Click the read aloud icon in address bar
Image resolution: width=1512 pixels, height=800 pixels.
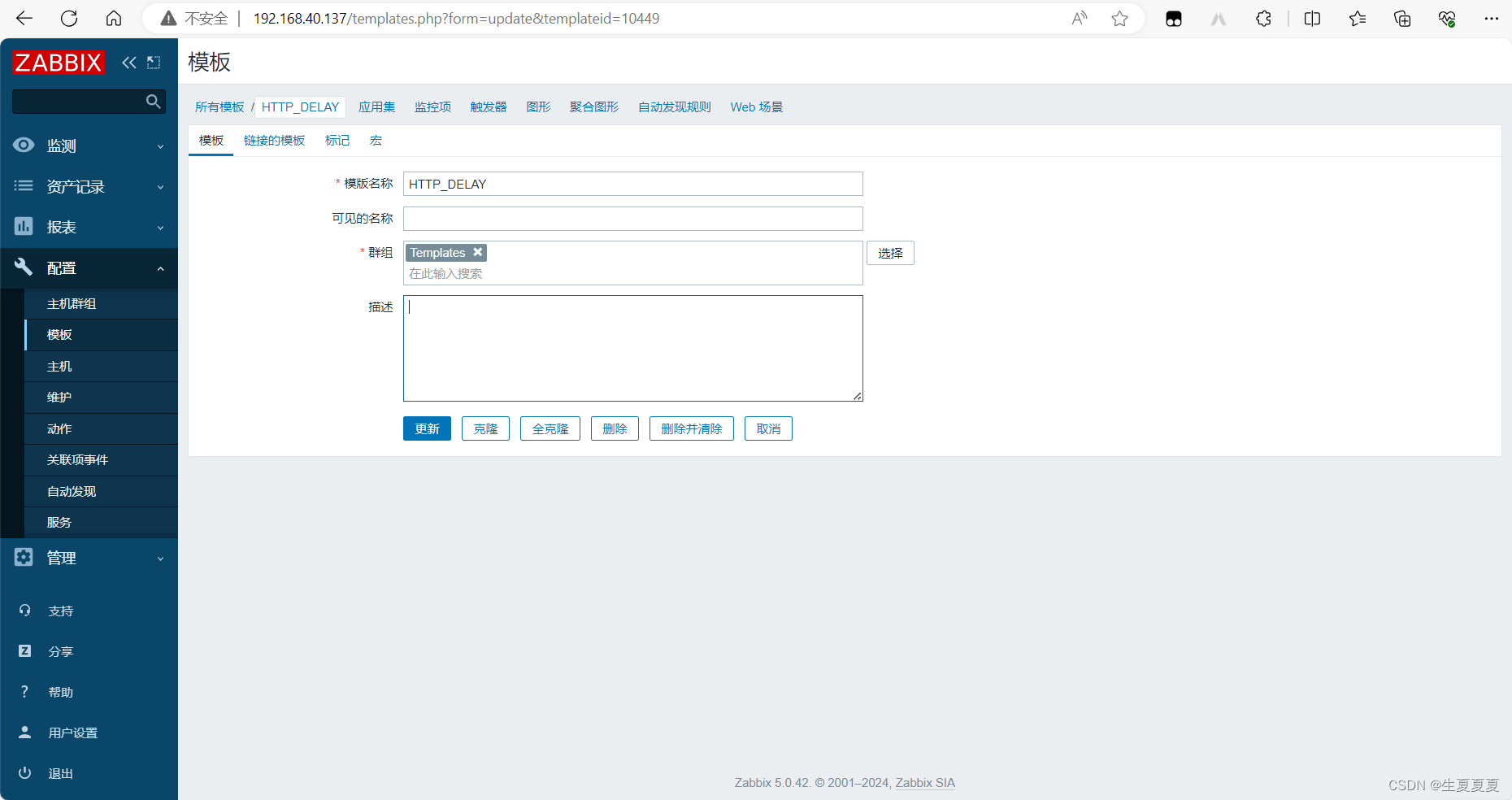[x=1080, y=18]
